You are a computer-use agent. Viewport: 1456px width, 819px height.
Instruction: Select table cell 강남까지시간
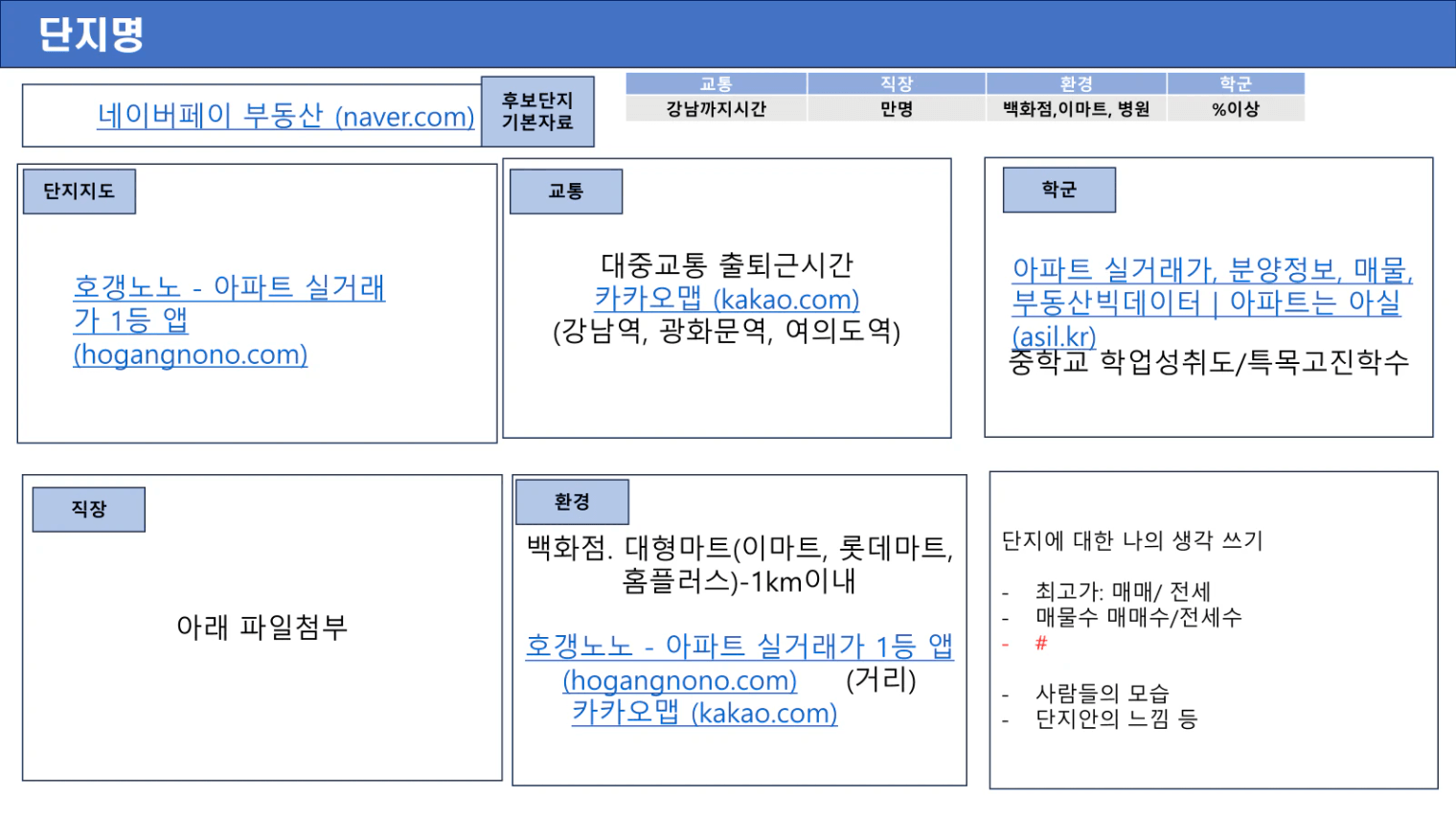tap(717, 108)
